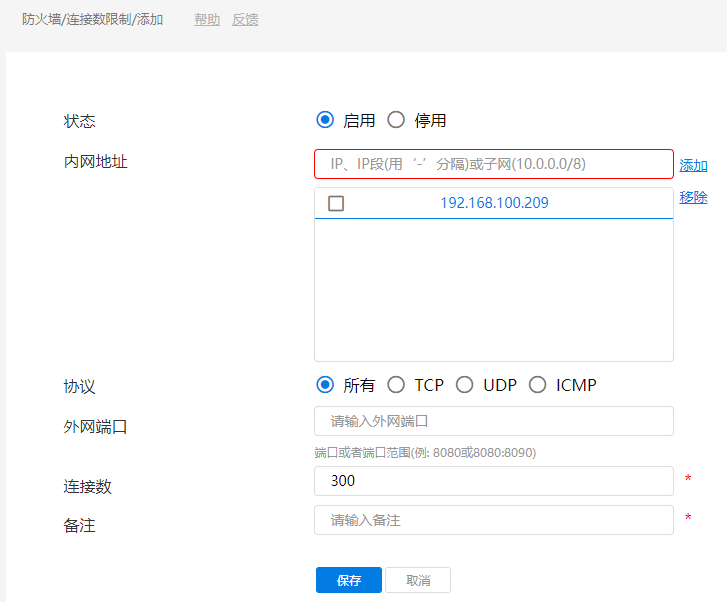Choose the UDP protocol option
Viewport: 727px width, 602px height.
point(464,385)
